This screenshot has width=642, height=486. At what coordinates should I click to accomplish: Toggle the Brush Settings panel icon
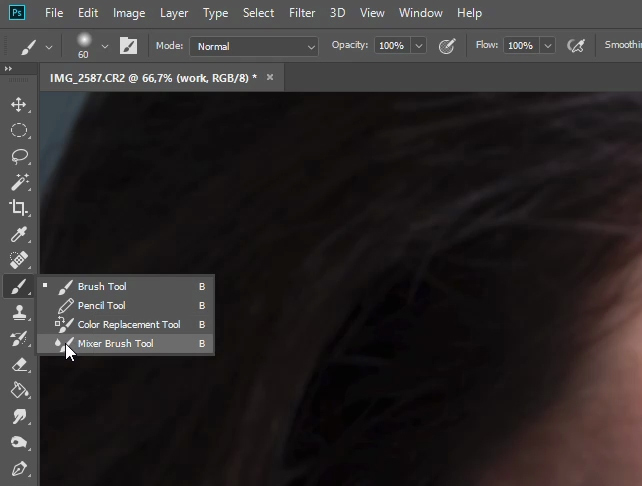[x=128, y=46]
